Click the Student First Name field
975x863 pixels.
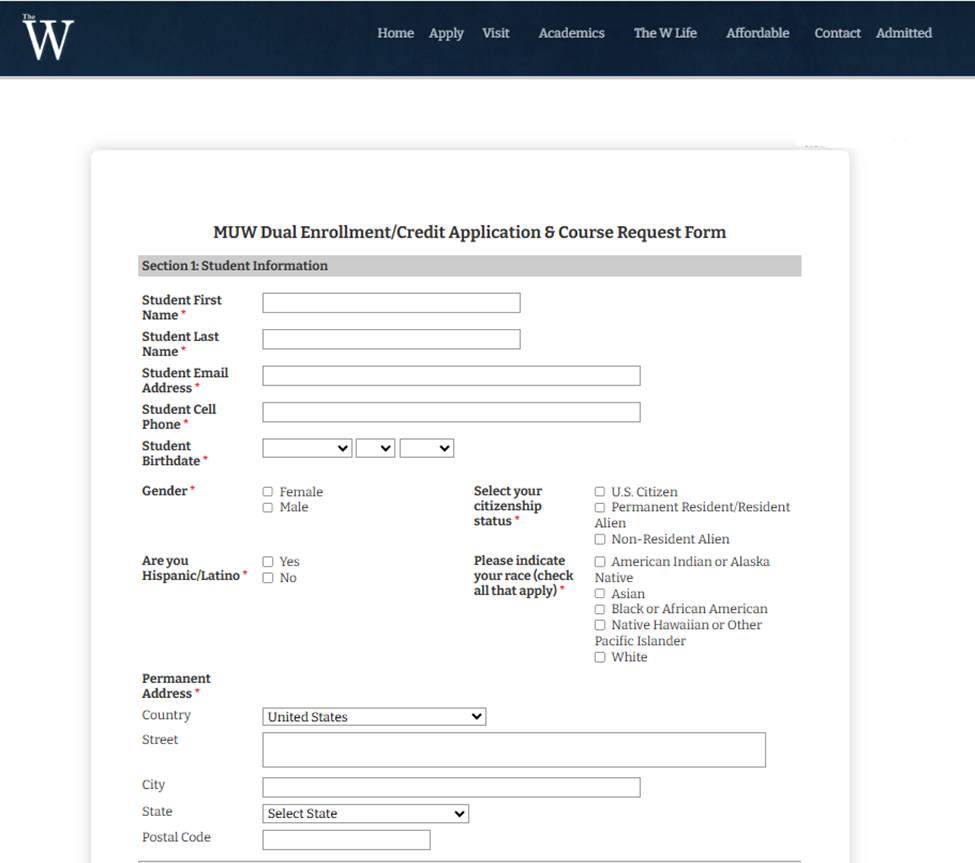pyautogui.click(x=391, y=303)
